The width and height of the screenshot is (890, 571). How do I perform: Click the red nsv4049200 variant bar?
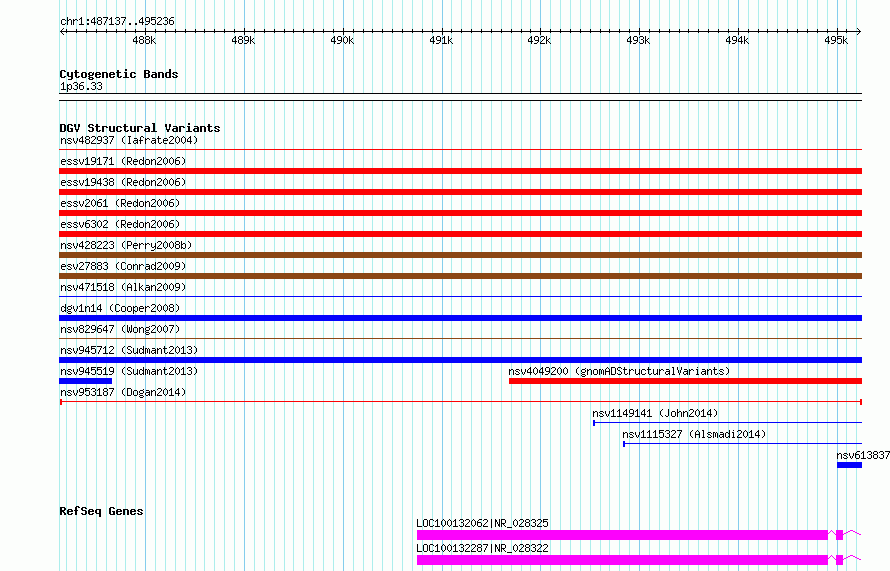pyautogui.click(x=686, y=381)
